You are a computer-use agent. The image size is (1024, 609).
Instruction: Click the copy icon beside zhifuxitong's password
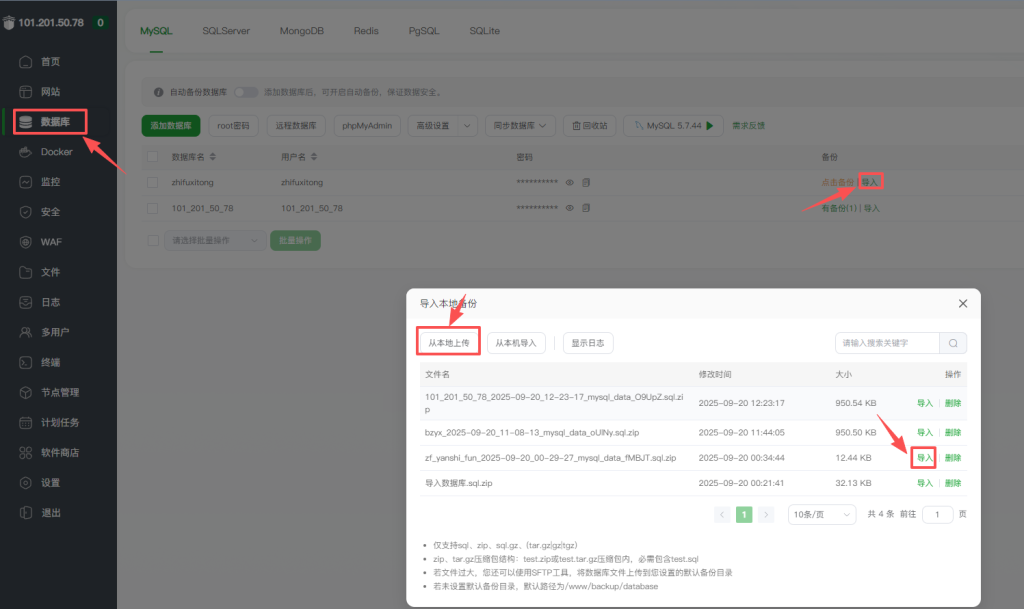point(585,182)
